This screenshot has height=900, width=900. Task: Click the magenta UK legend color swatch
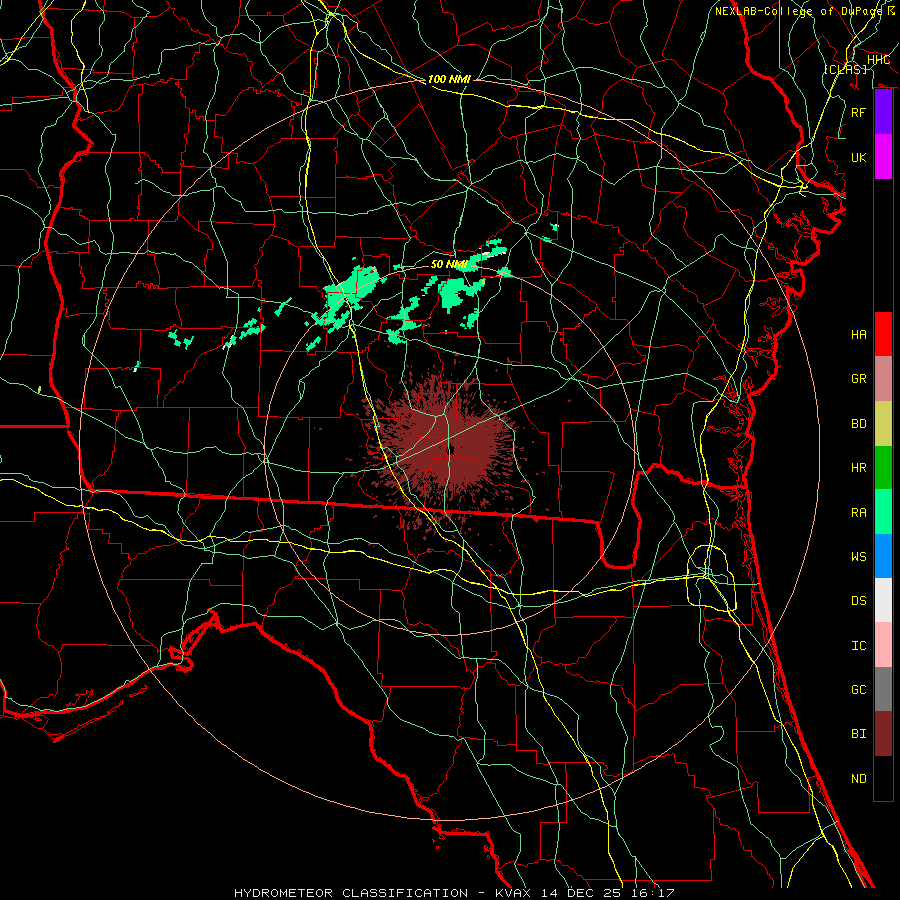point(883,157)
